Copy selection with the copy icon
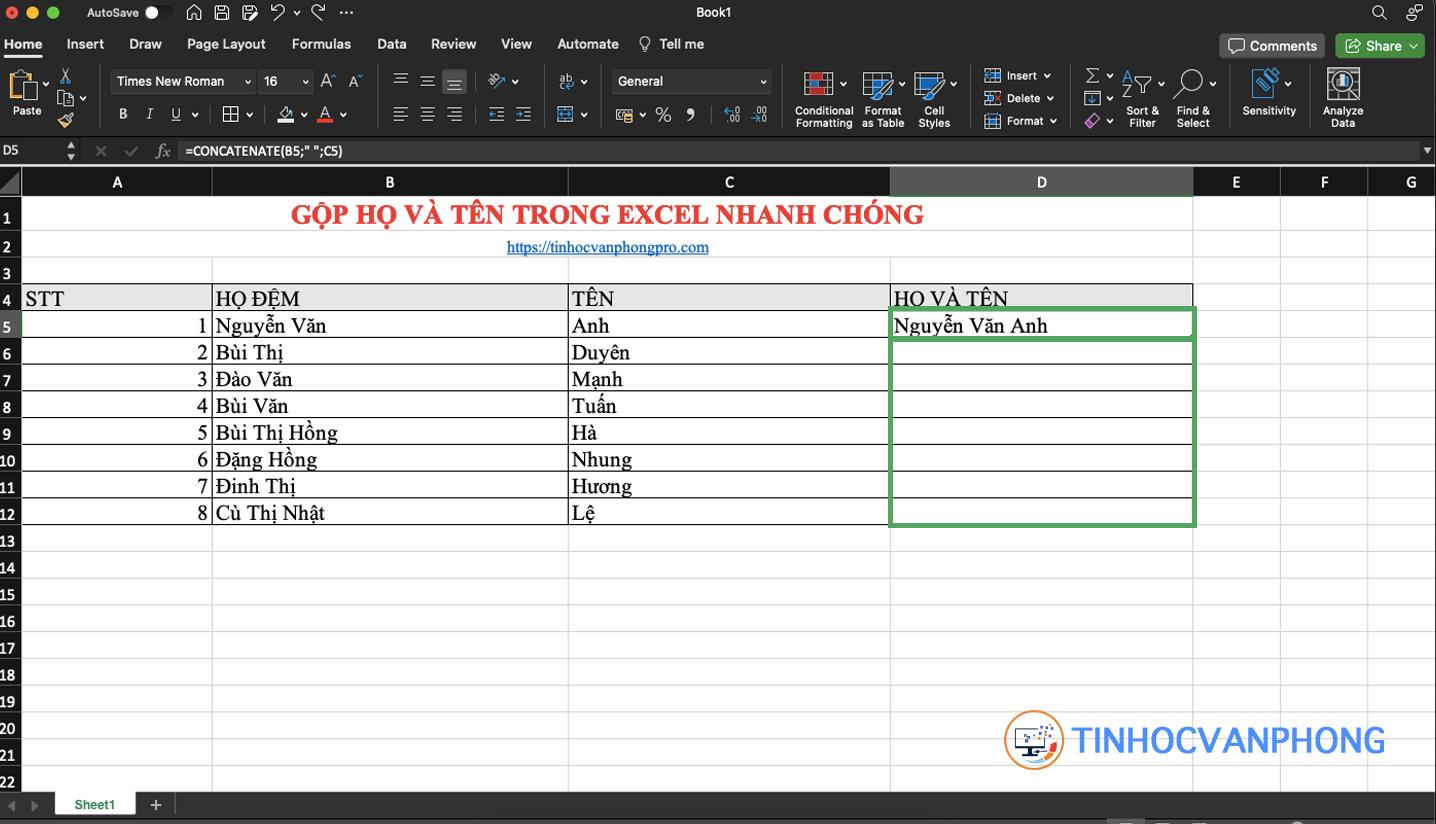 pyautogui.click(x=66, y=98)
